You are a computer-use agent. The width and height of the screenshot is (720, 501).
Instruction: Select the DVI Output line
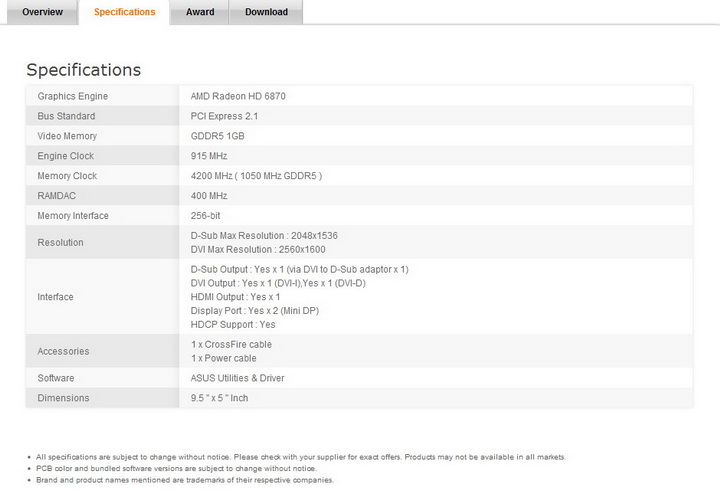click(278, 283)
